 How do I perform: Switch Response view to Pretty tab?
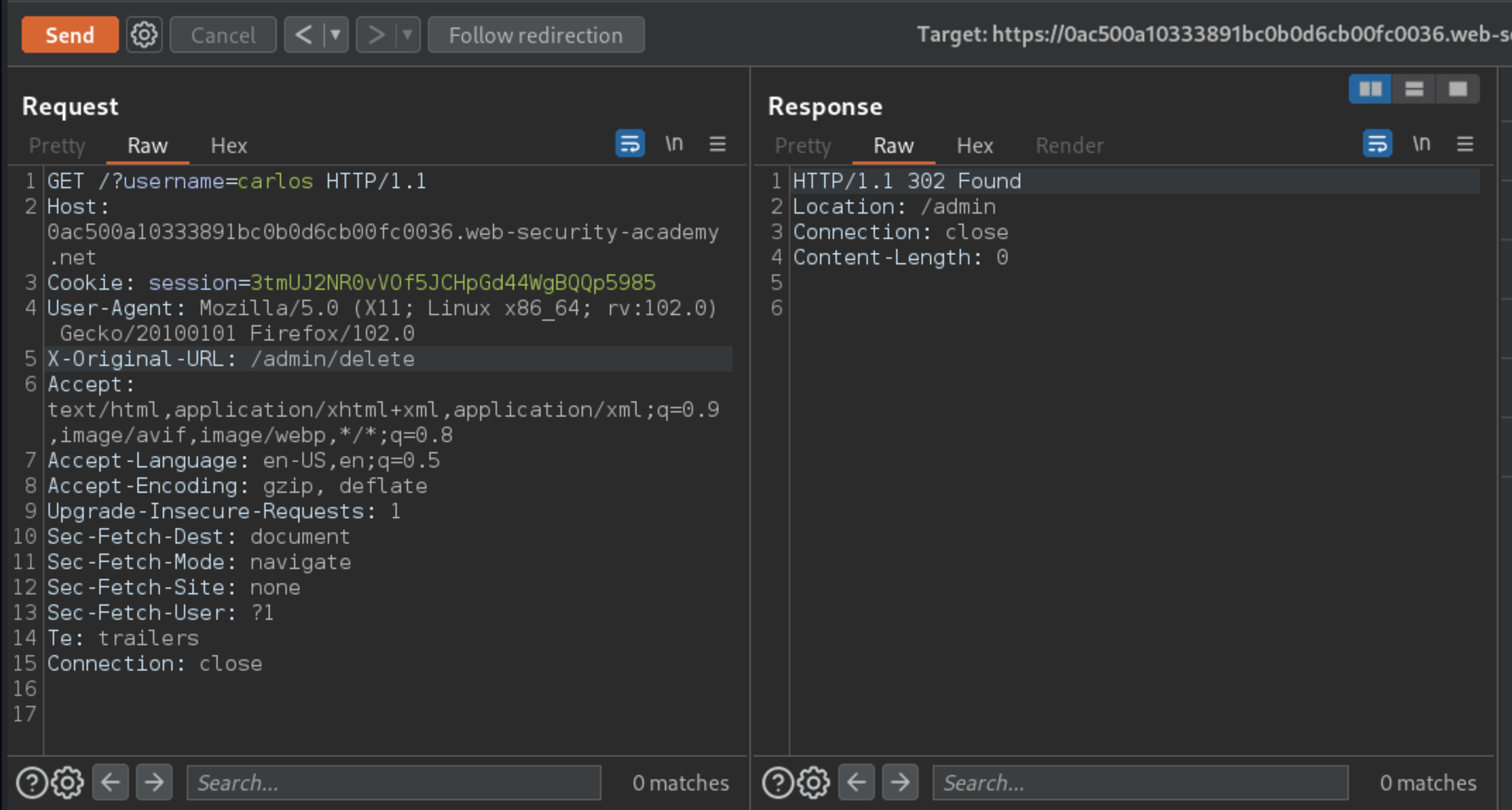tap(803, 146)
